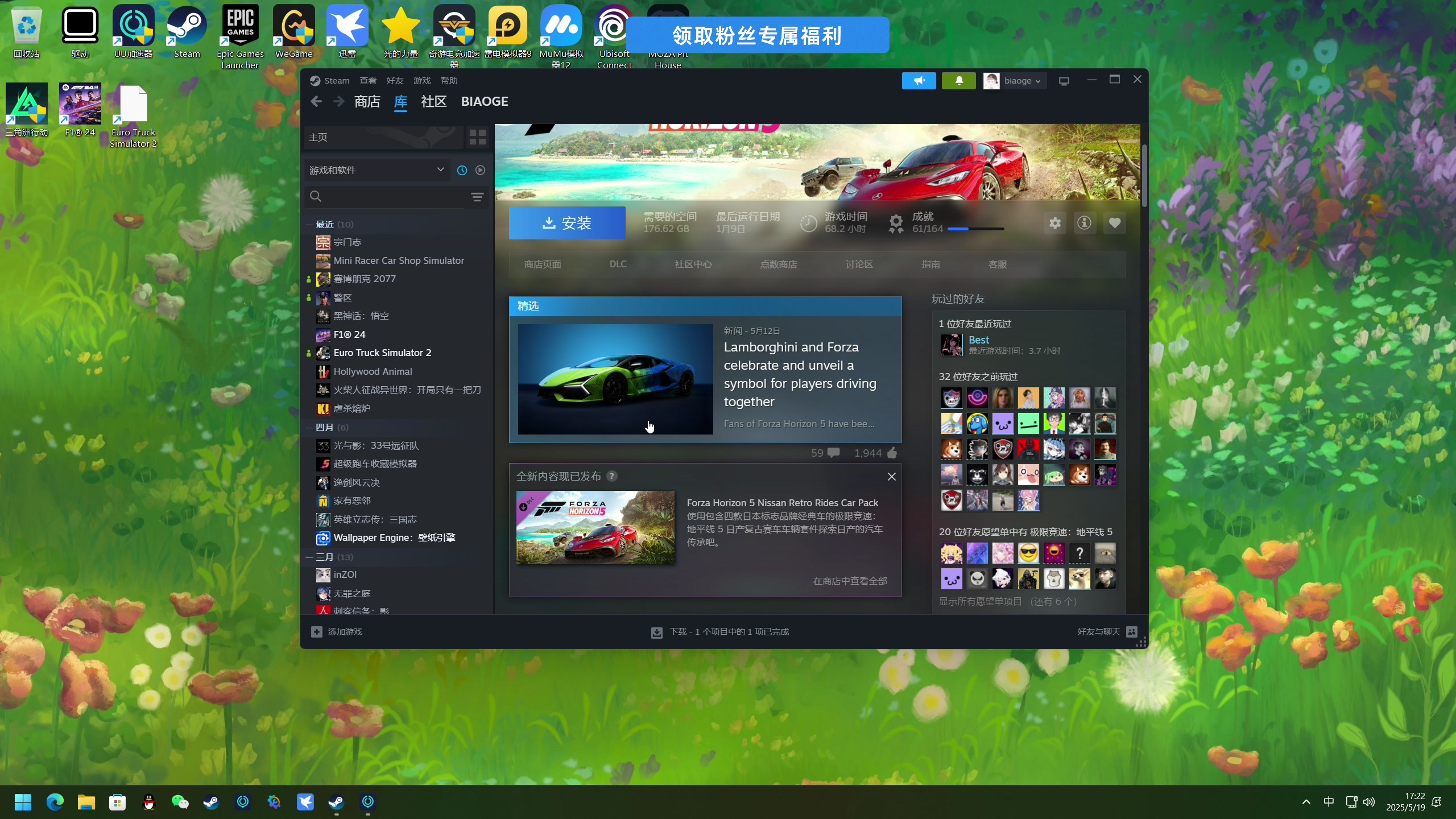Click 在商店中查看全部 link
The height and width of the screenshot is (819, 1456).
(x=850, y=581)
